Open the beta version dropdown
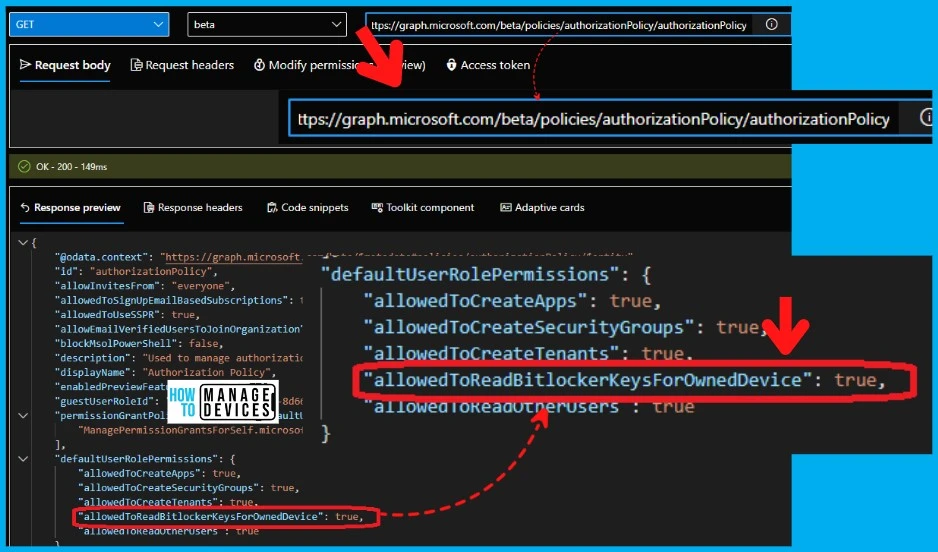 tap(267, 25)
